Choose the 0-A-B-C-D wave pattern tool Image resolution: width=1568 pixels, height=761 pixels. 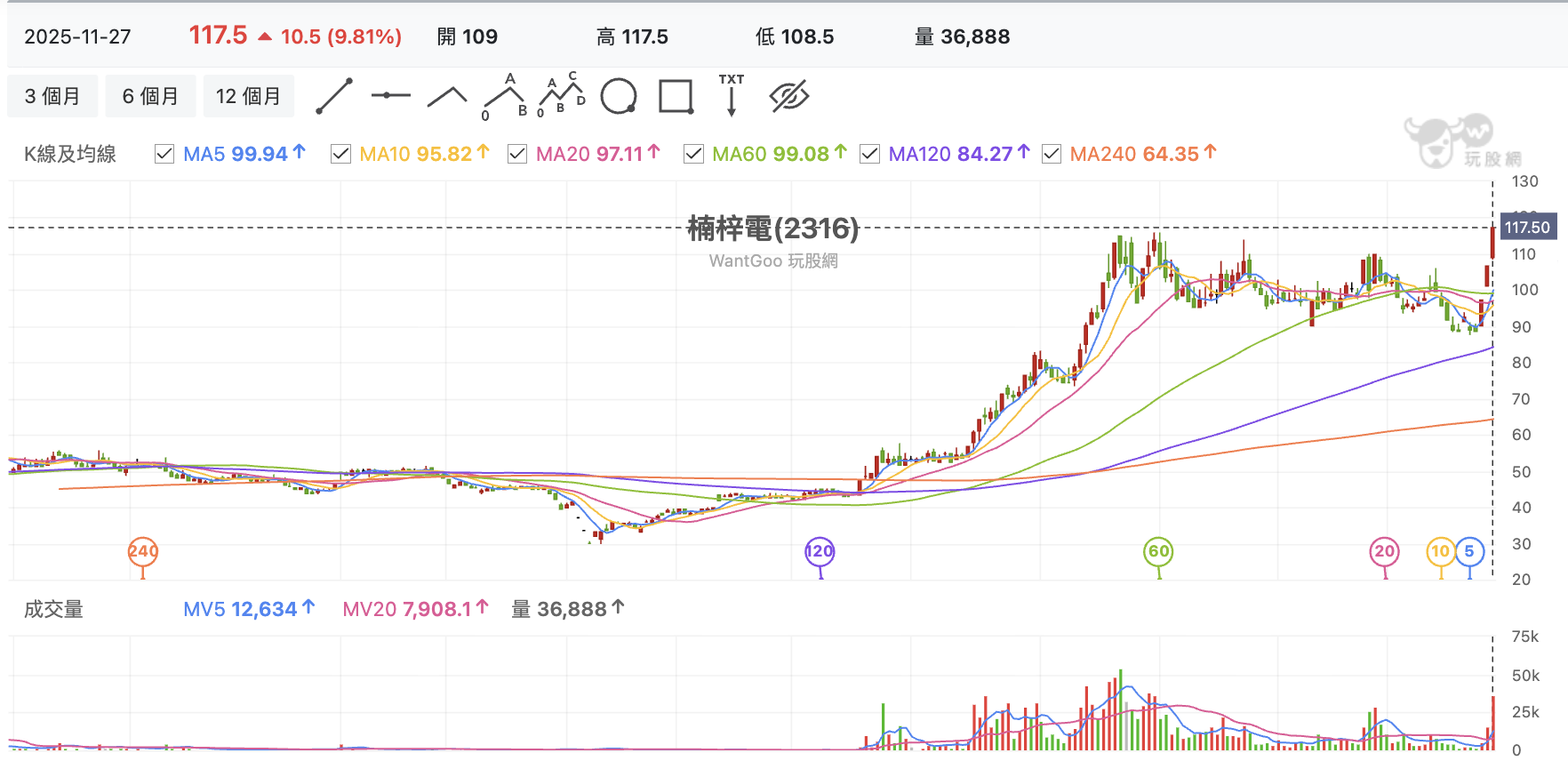tap(562, 94)
